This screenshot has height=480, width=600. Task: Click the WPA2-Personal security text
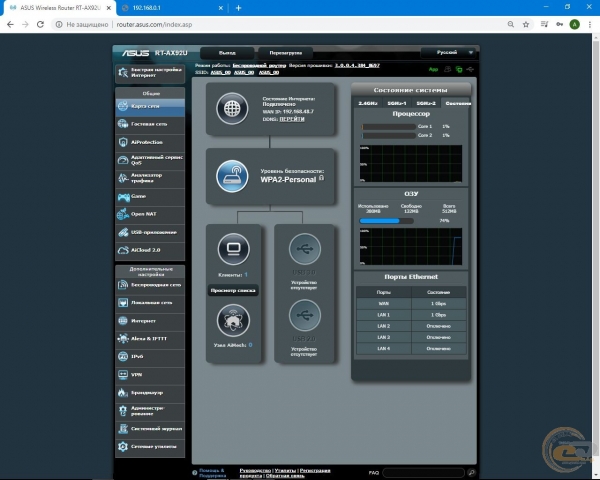(288, 180)
